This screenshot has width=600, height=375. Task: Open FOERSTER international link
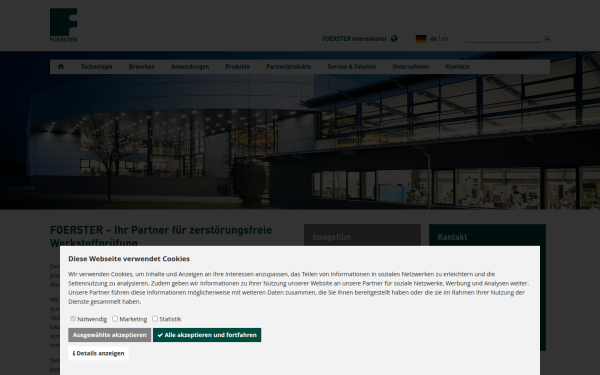click(x=354, y=39)
